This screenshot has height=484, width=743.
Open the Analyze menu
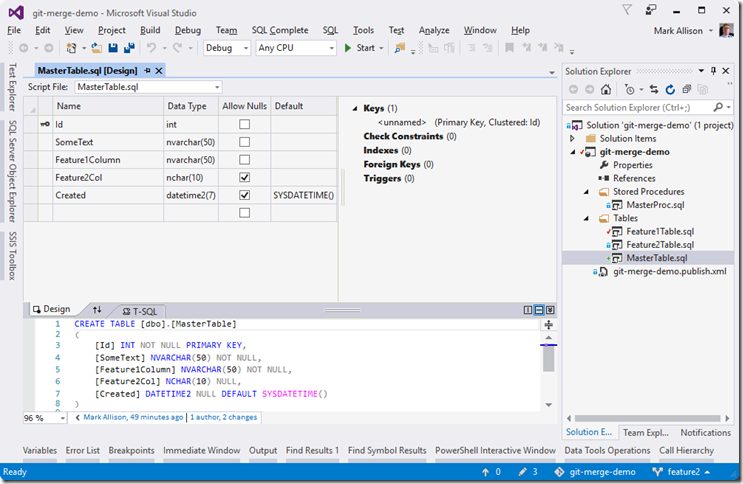434,30
